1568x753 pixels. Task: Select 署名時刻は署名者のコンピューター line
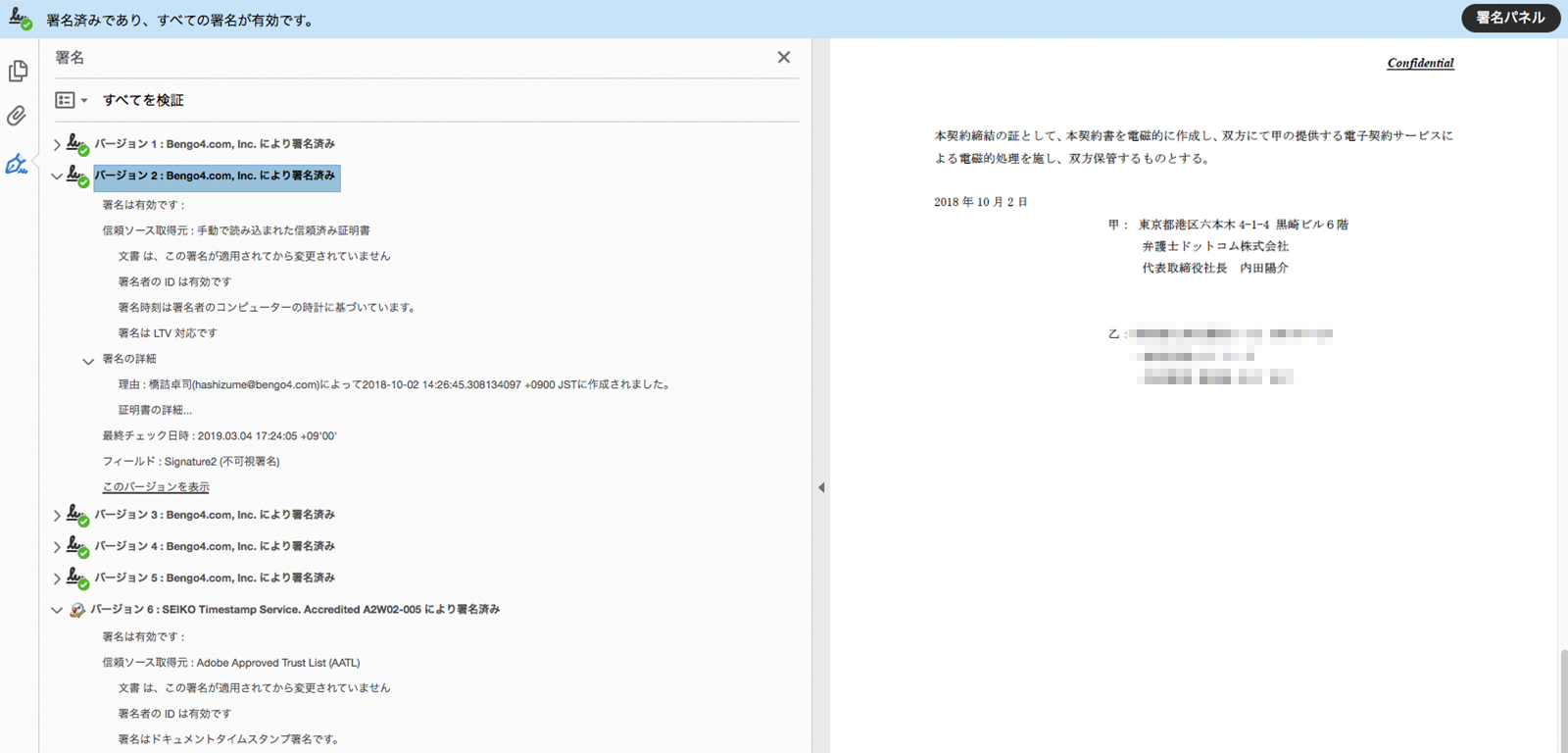[x=269, y=308]
